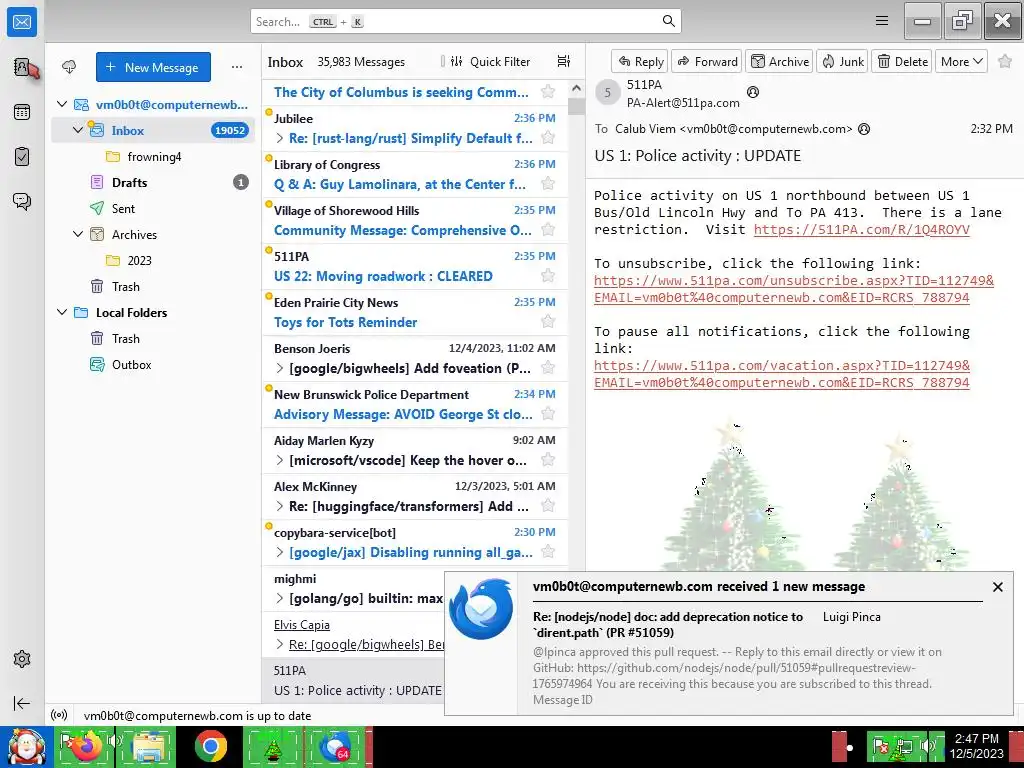
Task: Click Christmas tree taskbar app
Action: tap(272, 747)
